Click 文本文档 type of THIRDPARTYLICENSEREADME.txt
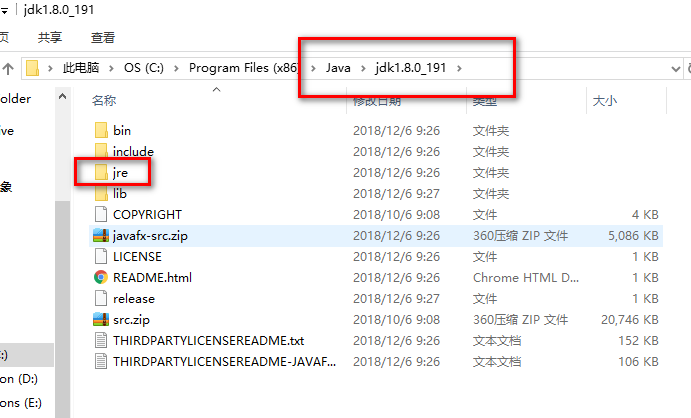Image resolution: width=691 pixels, height=418 pixels. pyautogui.click(x=497, y=340)
